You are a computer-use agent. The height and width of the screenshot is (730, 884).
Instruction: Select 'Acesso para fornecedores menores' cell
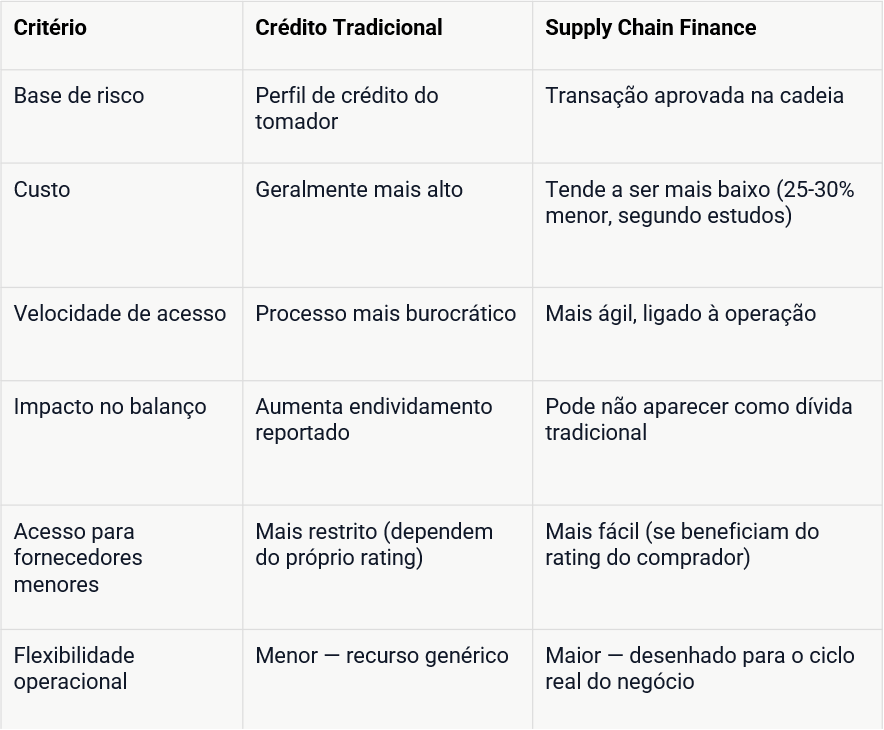click(x=122, y=568)
